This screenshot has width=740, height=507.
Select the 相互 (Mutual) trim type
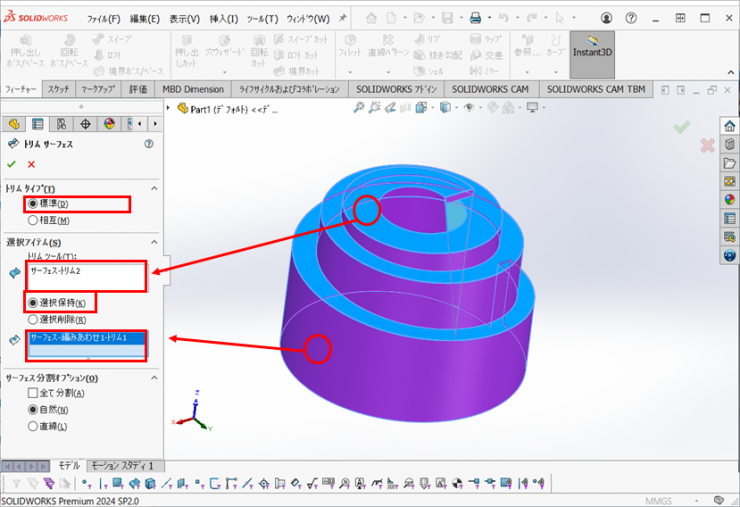tap(34, 220)
